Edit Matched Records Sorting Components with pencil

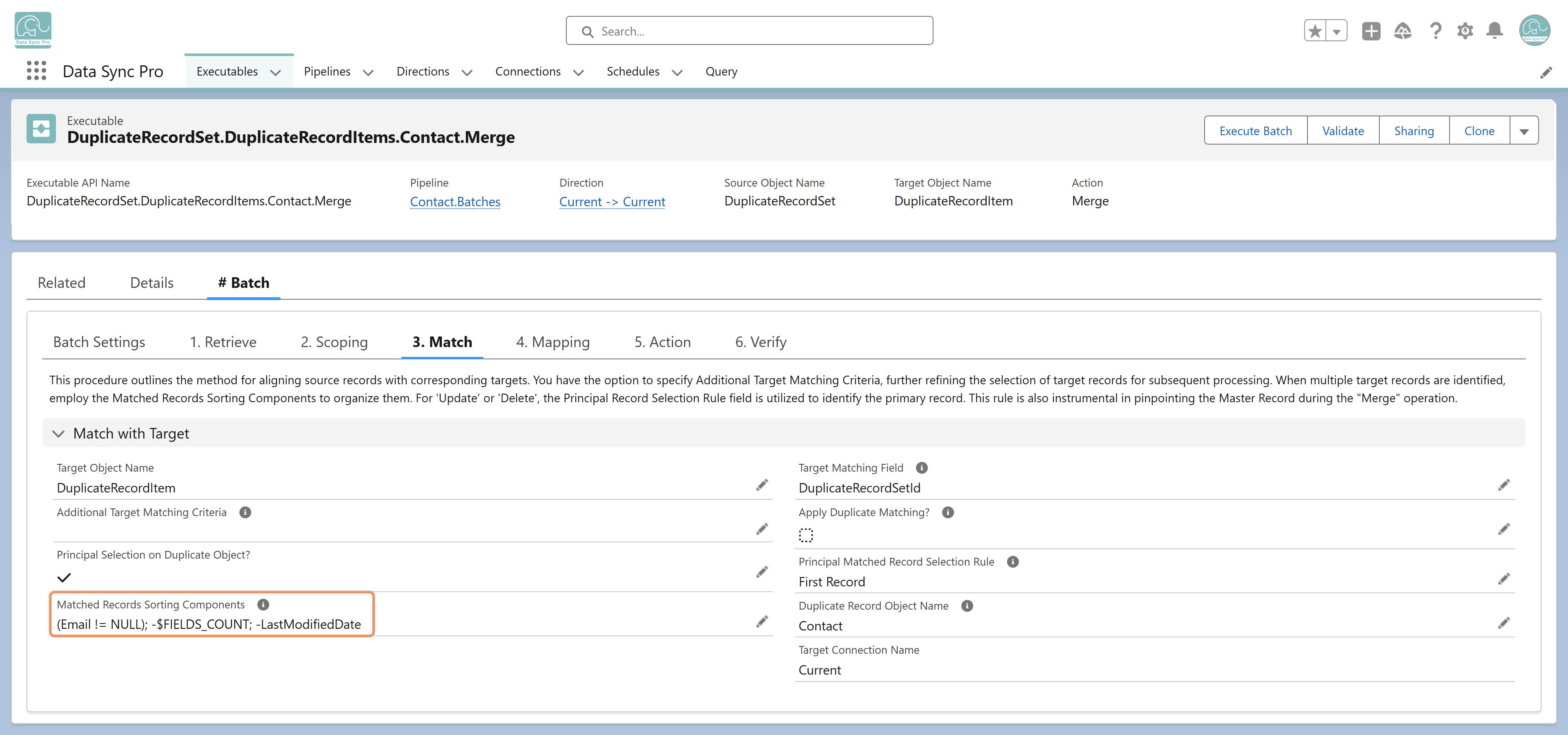click(x=762, y=621)
